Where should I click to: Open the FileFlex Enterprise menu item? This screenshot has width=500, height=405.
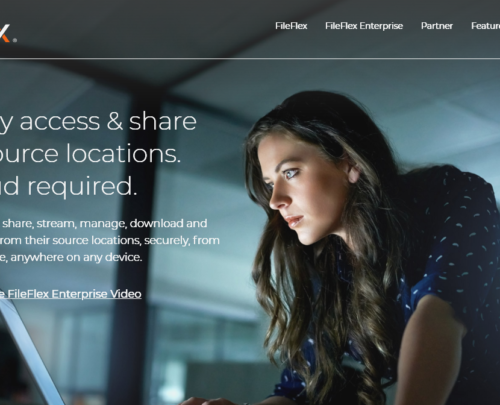coord(364,26)
